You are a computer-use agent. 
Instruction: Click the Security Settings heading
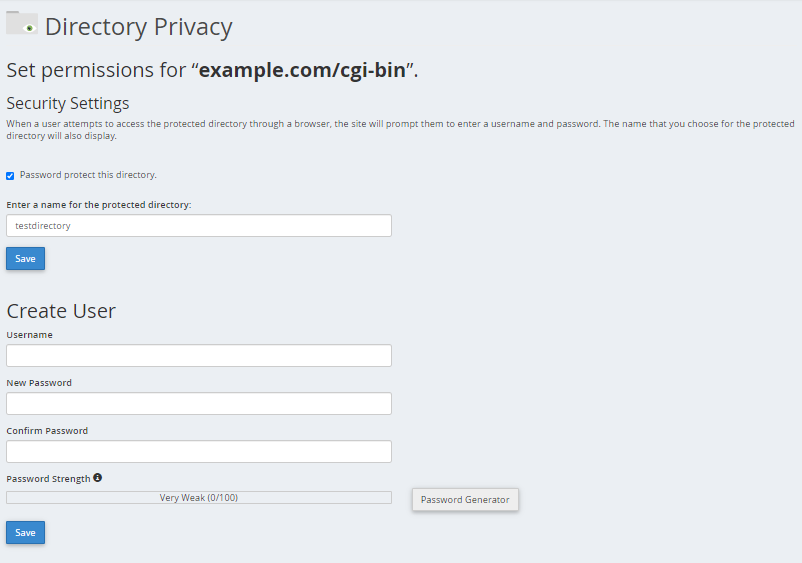(68, 103)
